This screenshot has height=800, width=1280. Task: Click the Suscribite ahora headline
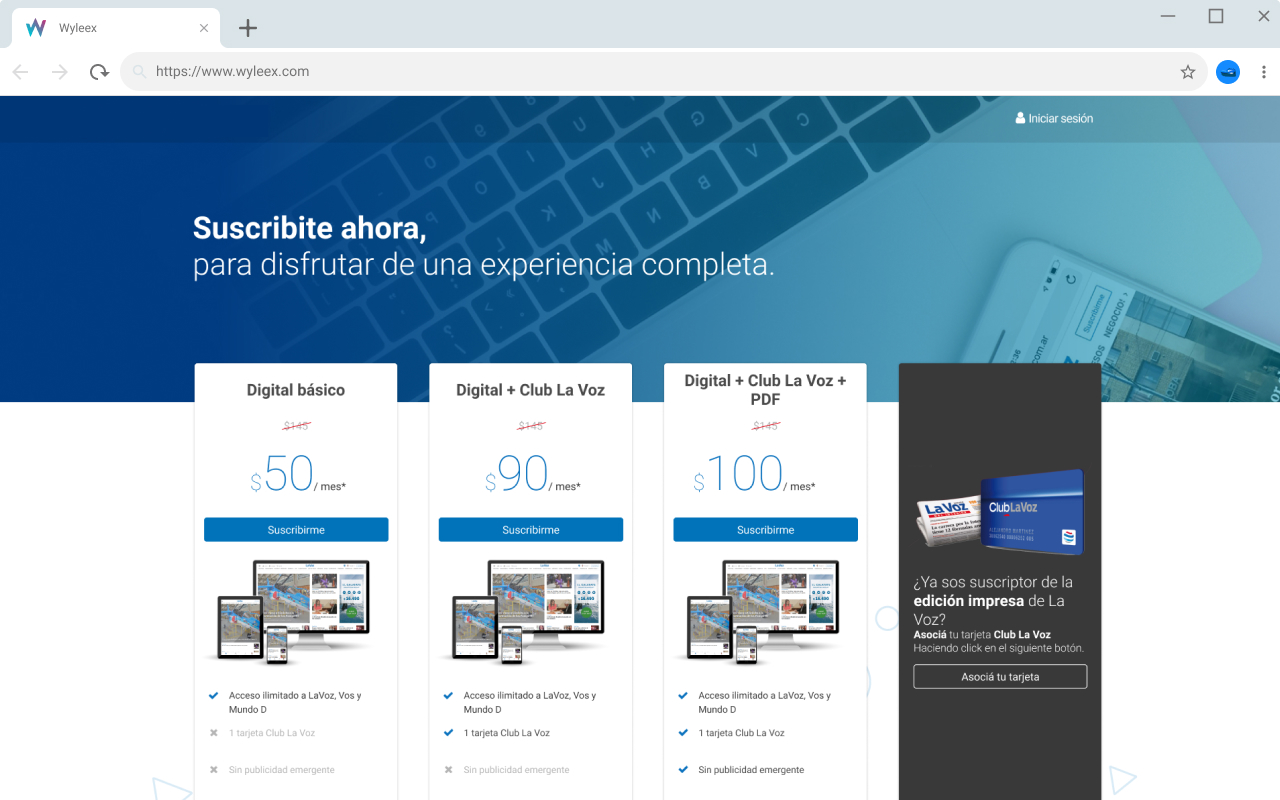pos(310,228)
